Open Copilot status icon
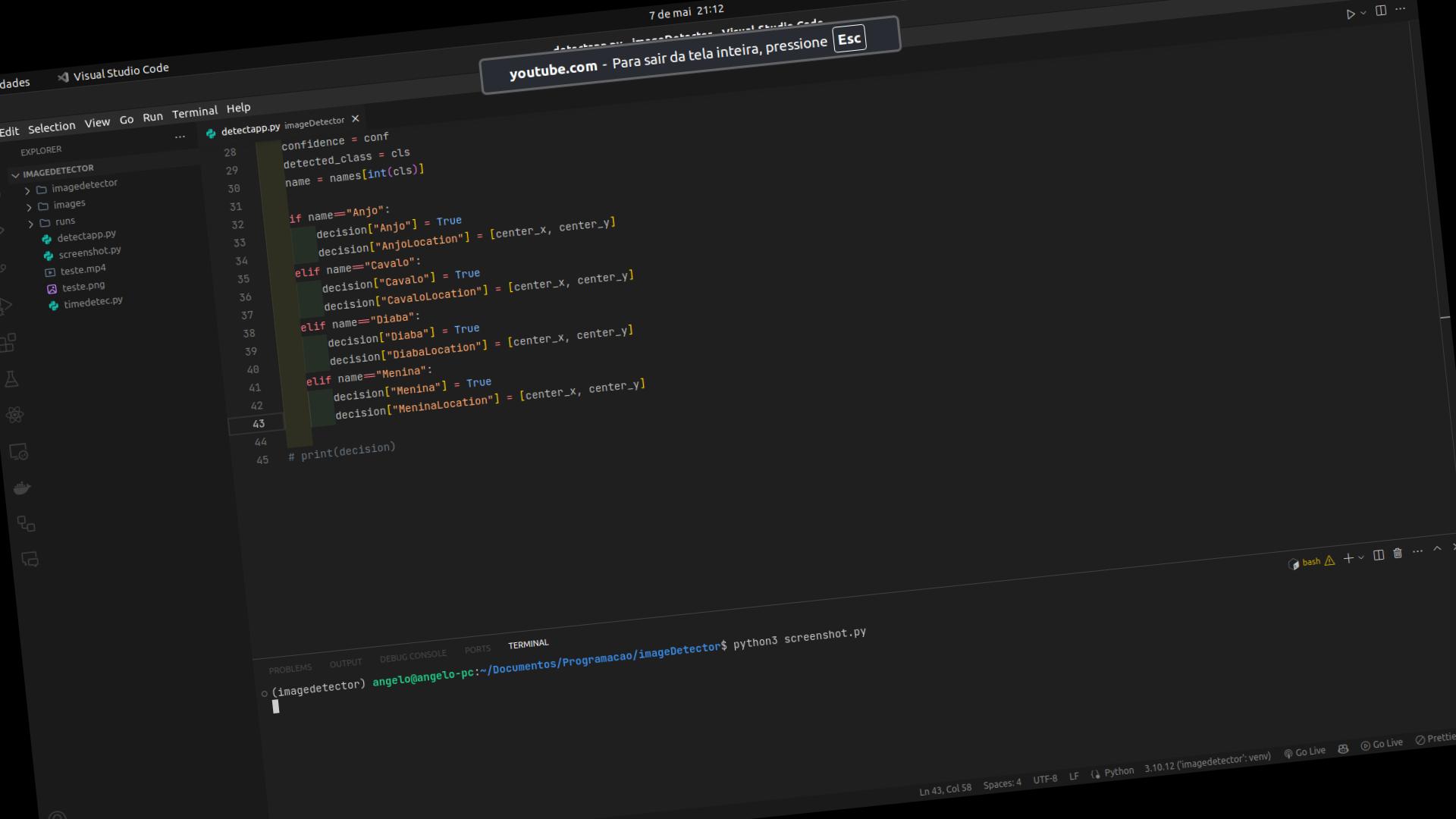The height and width of the screenshot is (819, 1456). tap(1343, 748)
